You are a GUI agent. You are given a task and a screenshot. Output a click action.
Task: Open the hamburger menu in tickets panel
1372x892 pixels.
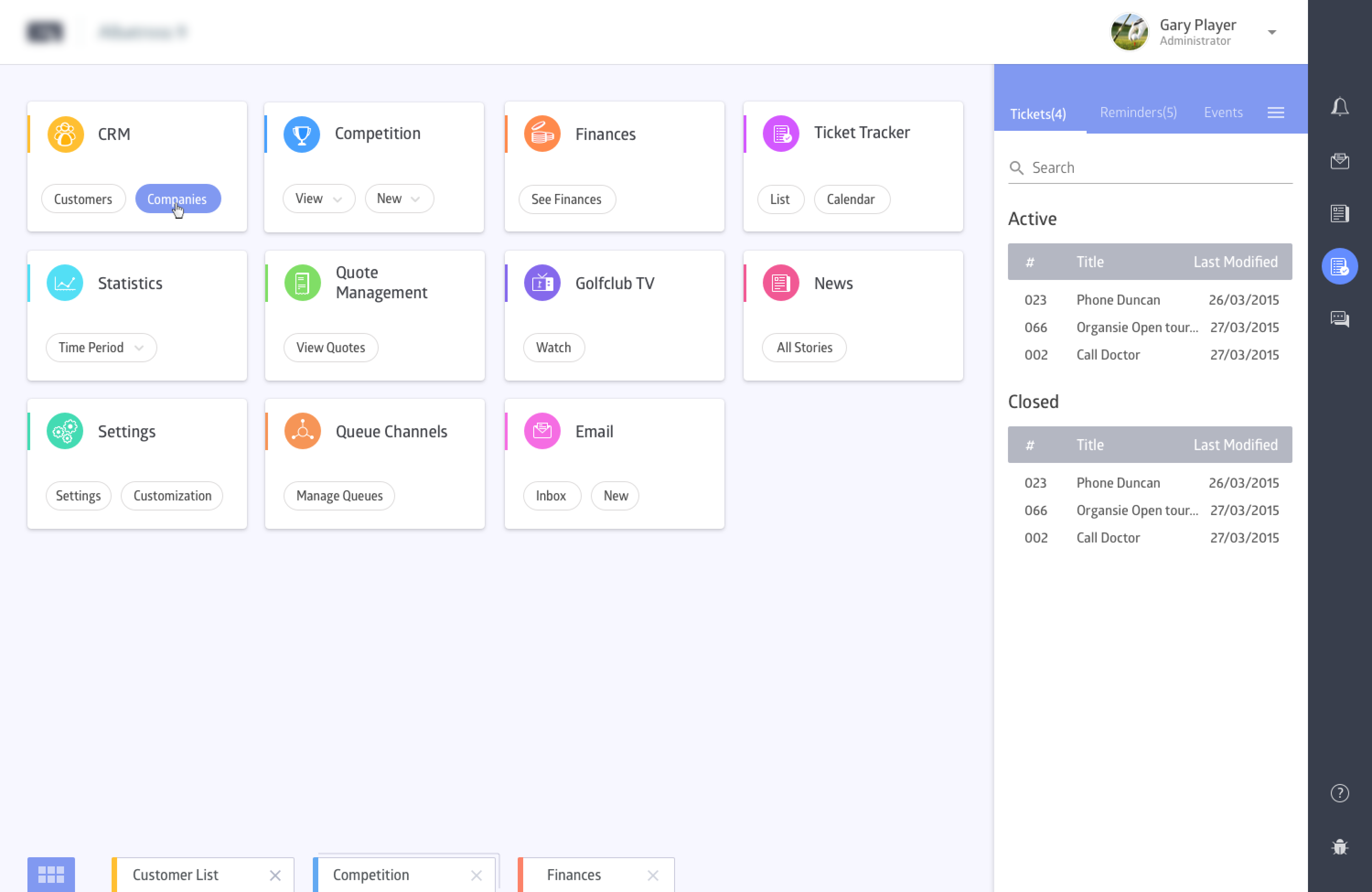(1275, 113)
